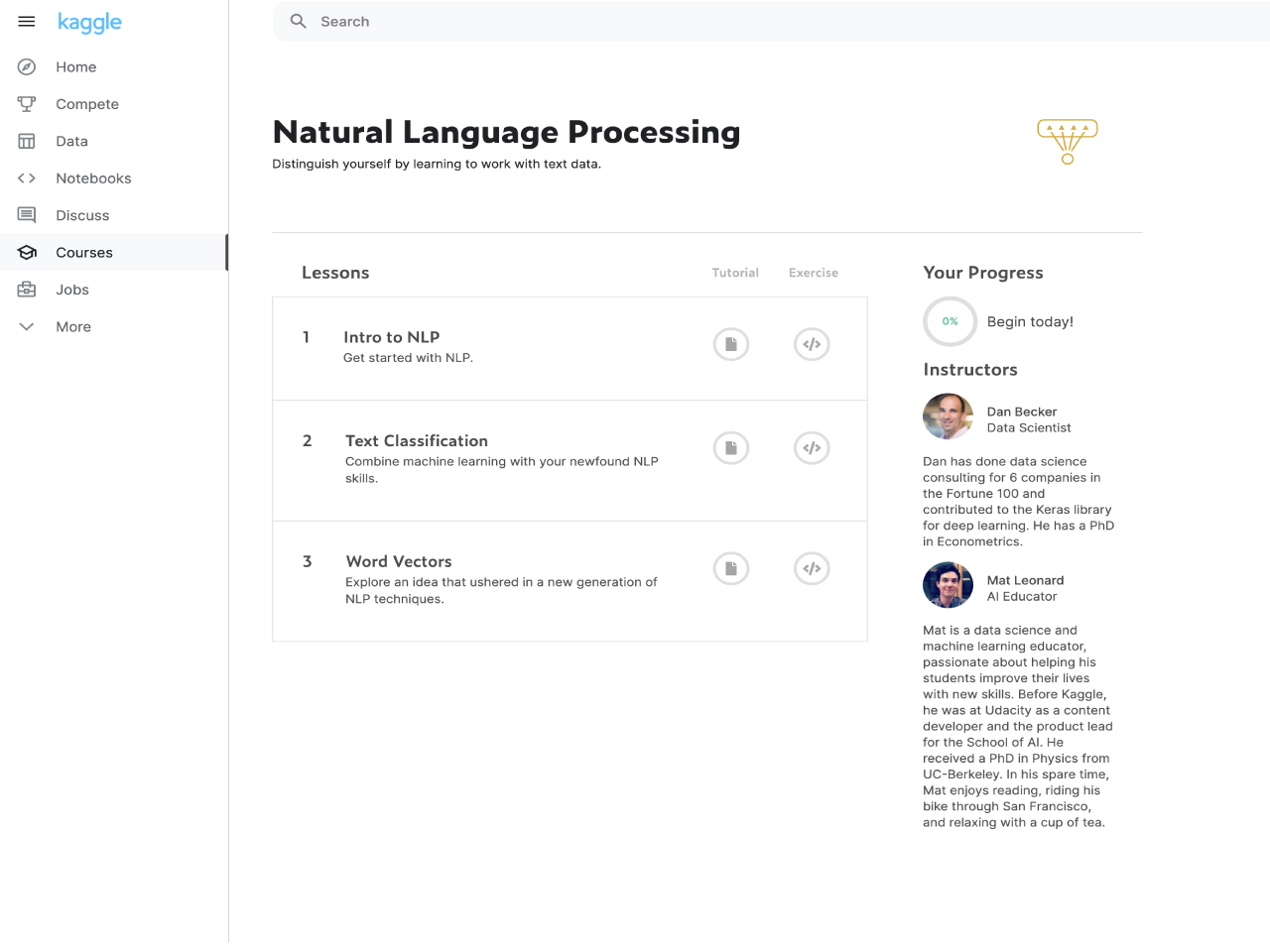Click the Home compass icon

click(x=27, y=67)
